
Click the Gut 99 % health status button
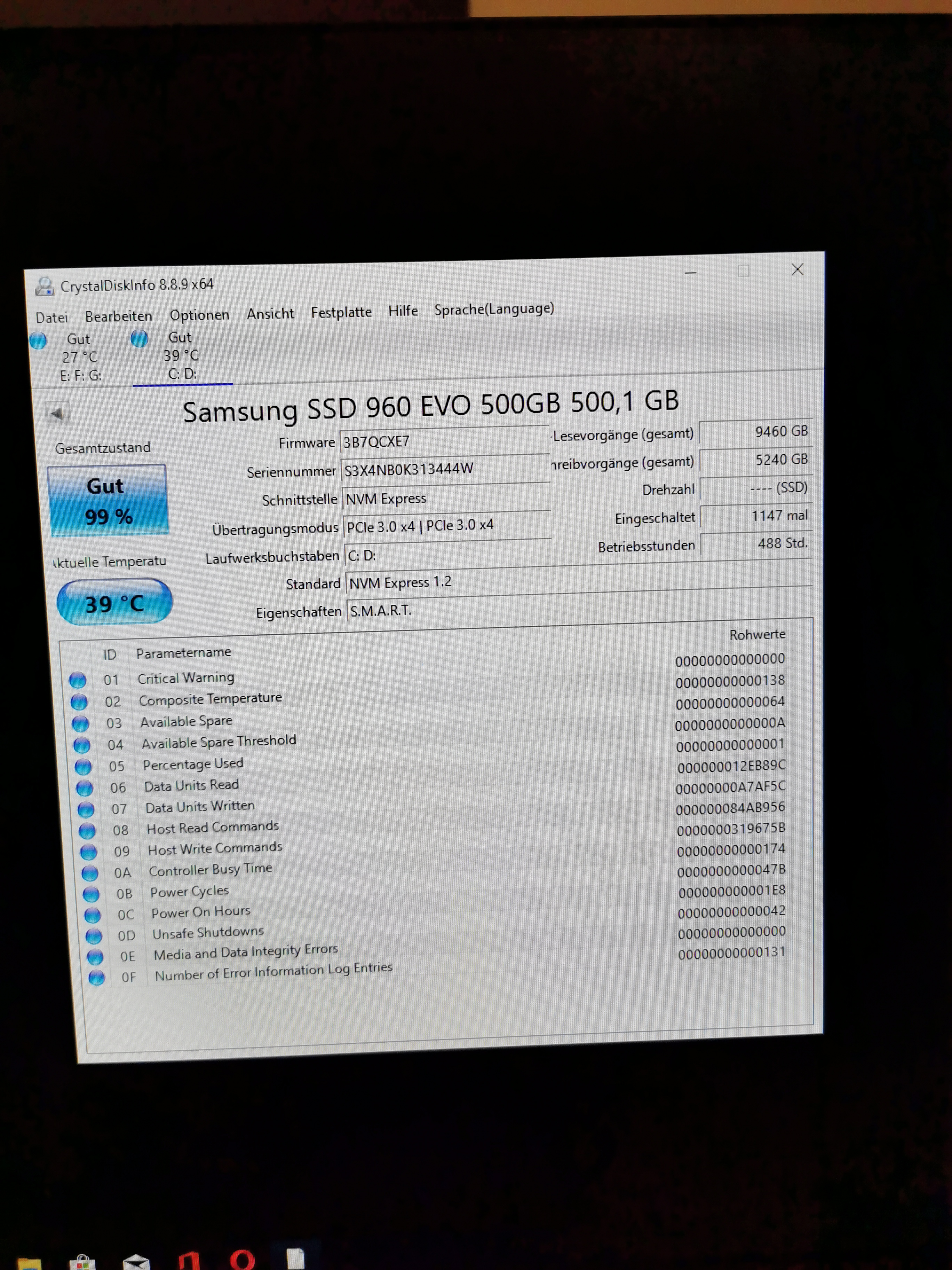coord(109,501)
